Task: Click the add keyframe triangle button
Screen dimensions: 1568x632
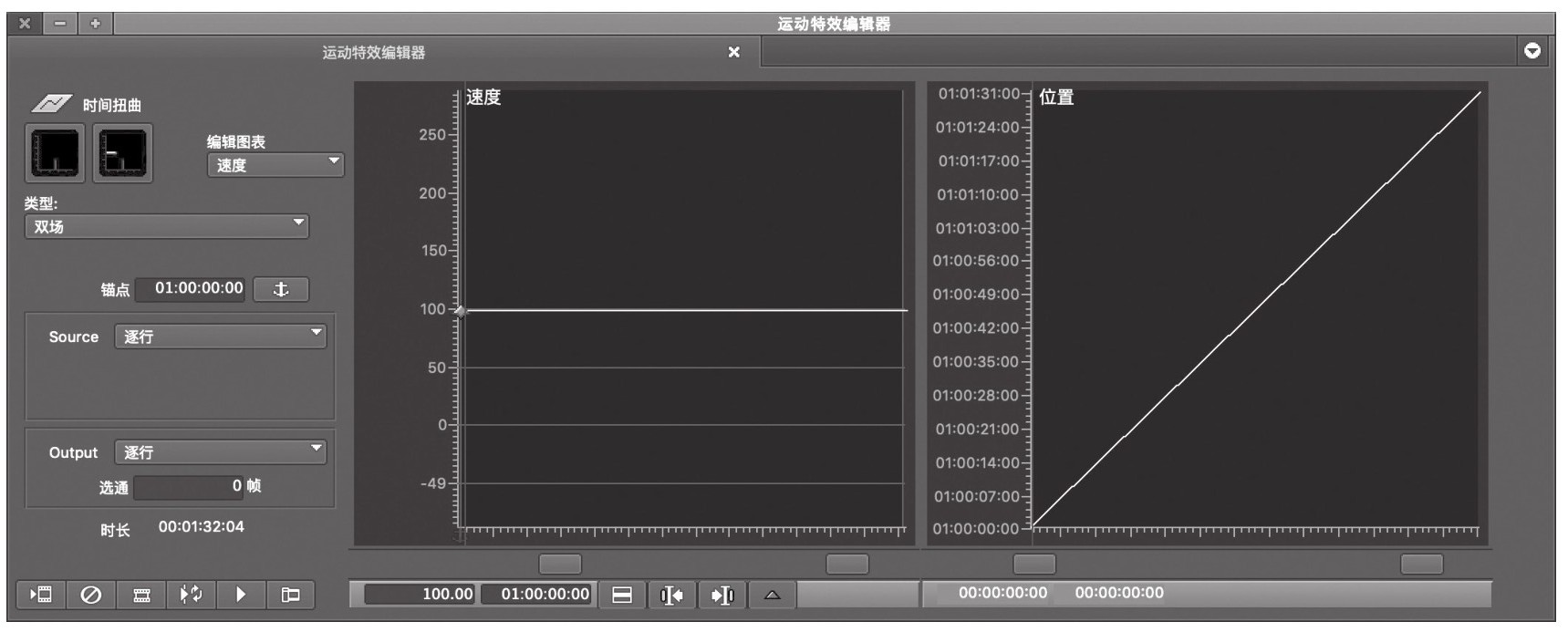Action: point(773,596)
